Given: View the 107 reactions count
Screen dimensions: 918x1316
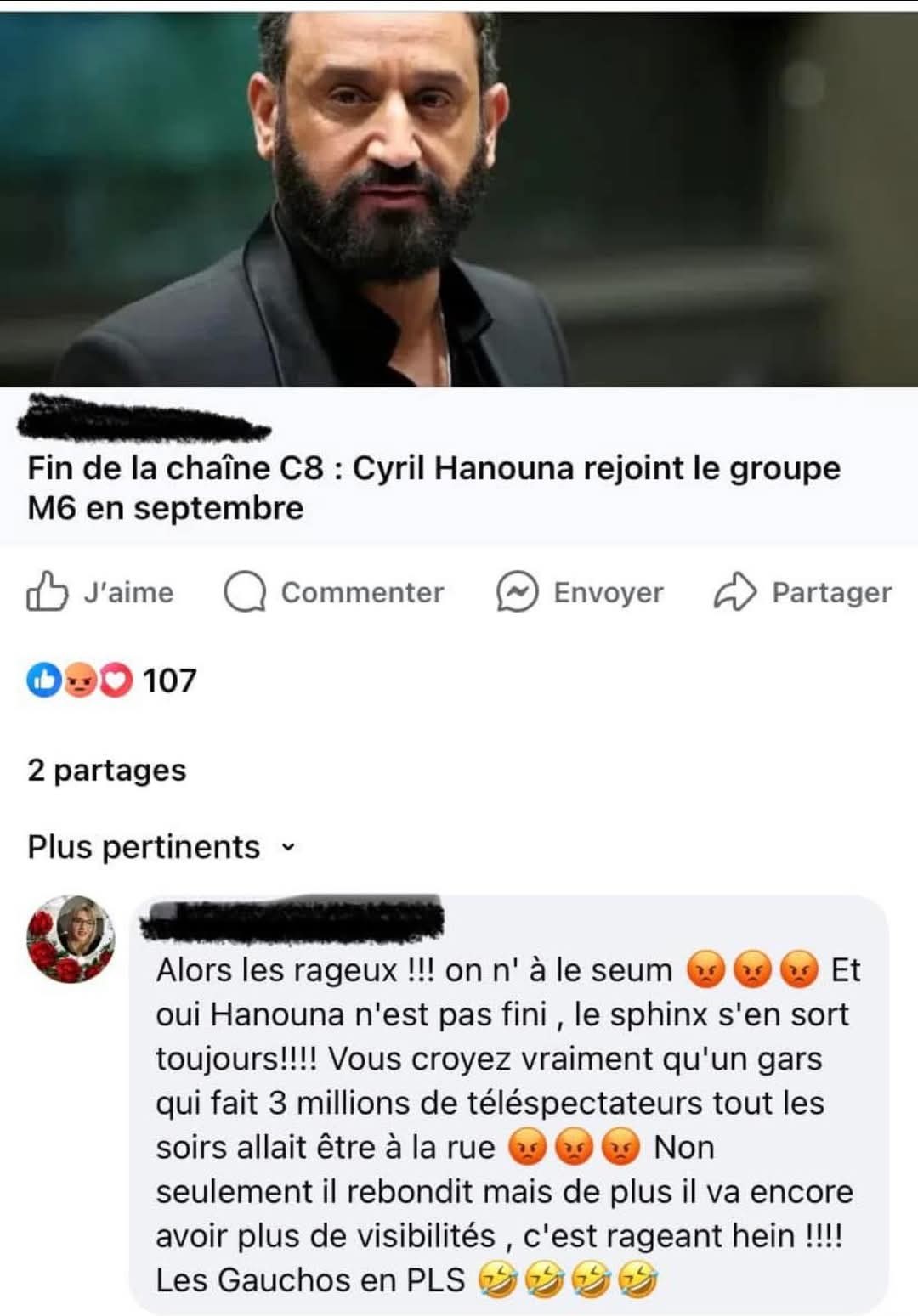Looking at the screenshot, I should (x=169, y=681).
